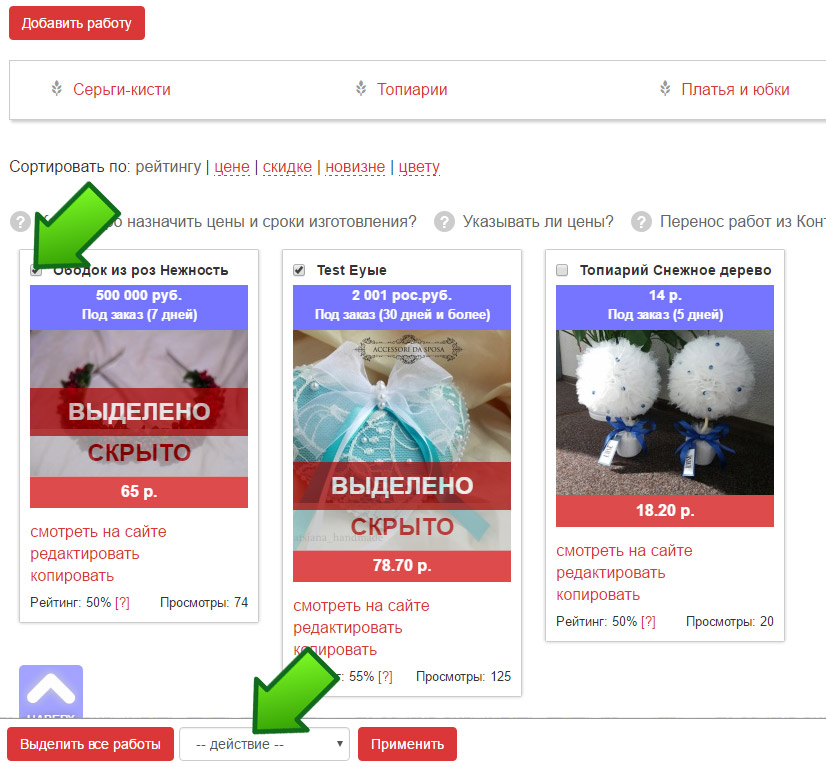Open rating help [?] for 50% with 74 views
Viewport: 826px width, 767px height.
coord(122,602)
